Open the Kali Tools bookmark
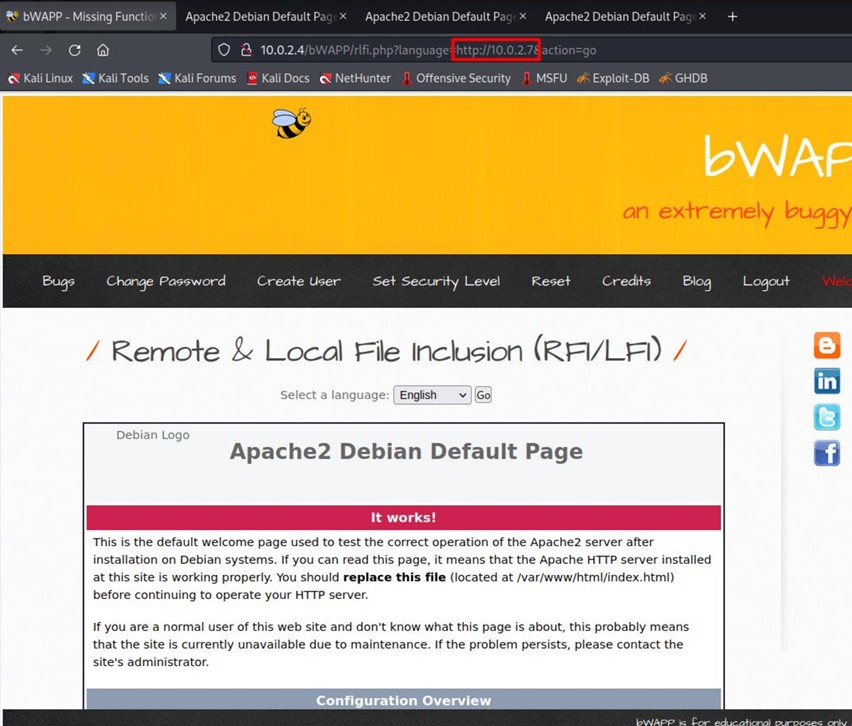The width and height of the screenshot is (852, 726). click(115, 78)
